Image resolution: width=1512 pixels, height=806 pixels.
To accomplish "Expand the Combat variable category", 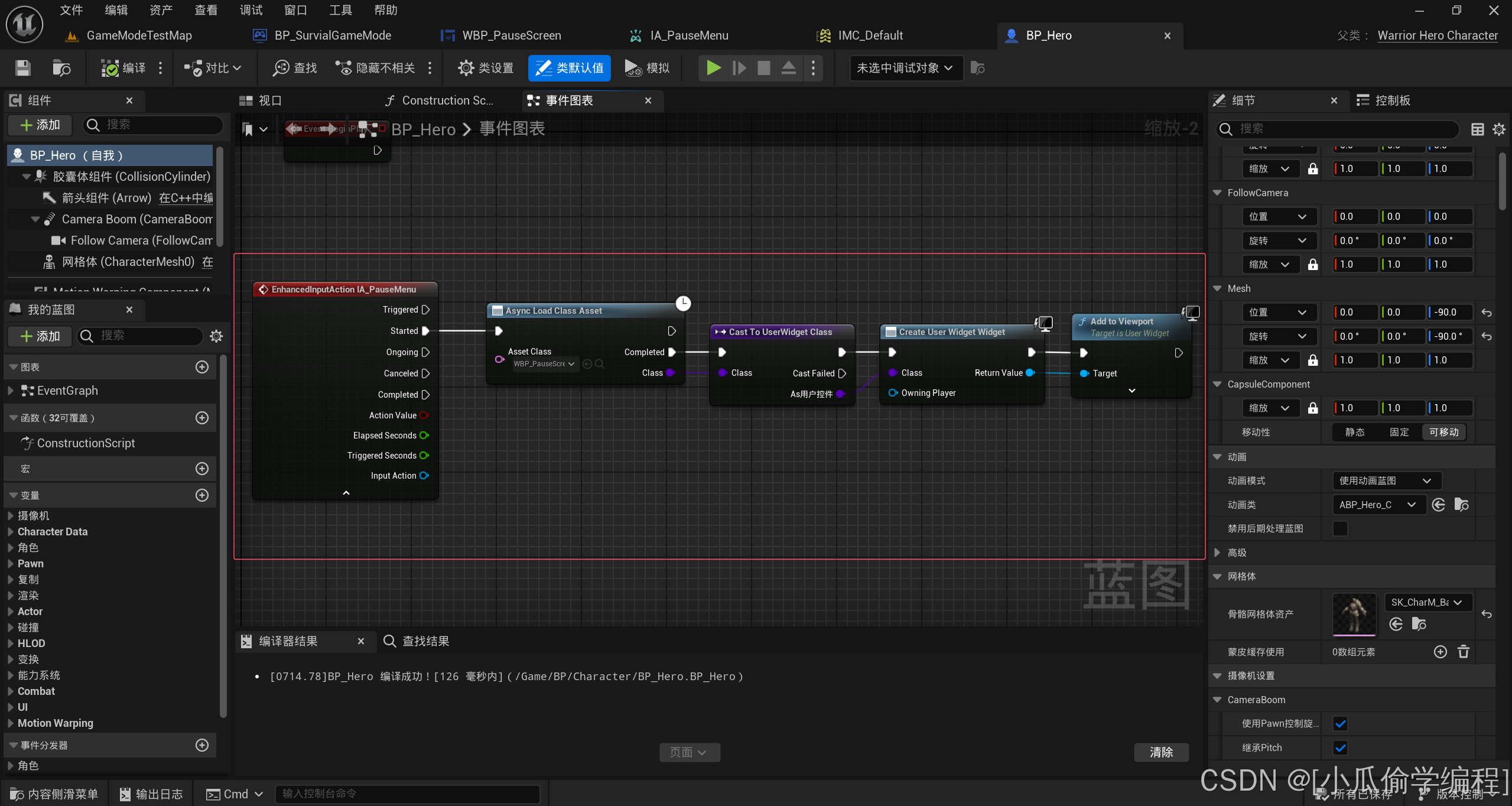I will coord(11,691).
